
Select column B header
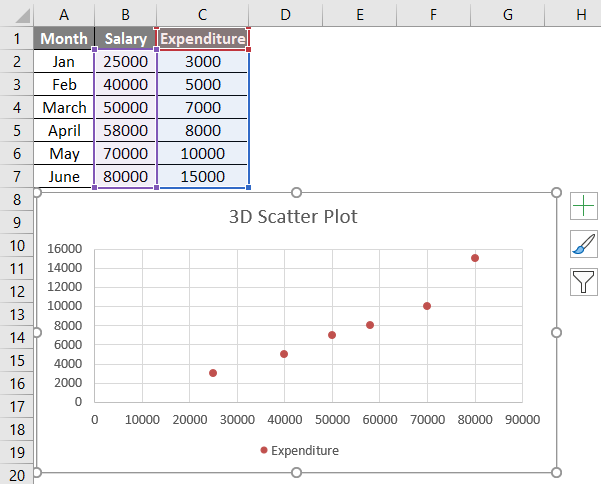coord(125,15)
